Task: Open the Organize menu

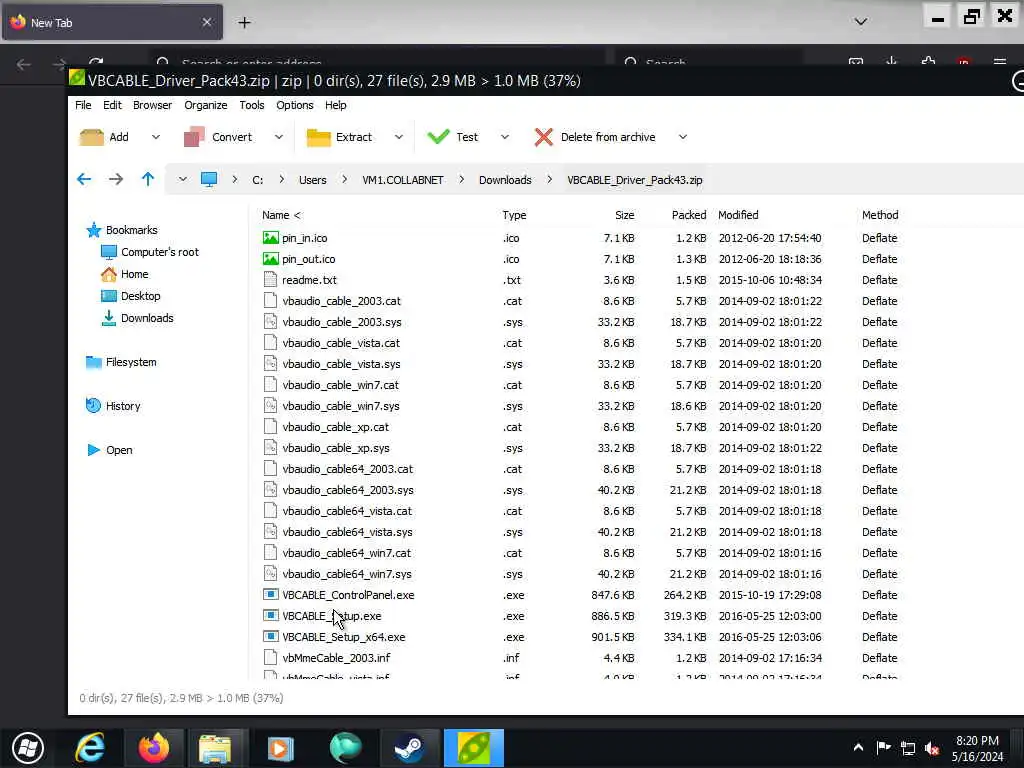Action: pyautogui.click(x=206, y=105)
